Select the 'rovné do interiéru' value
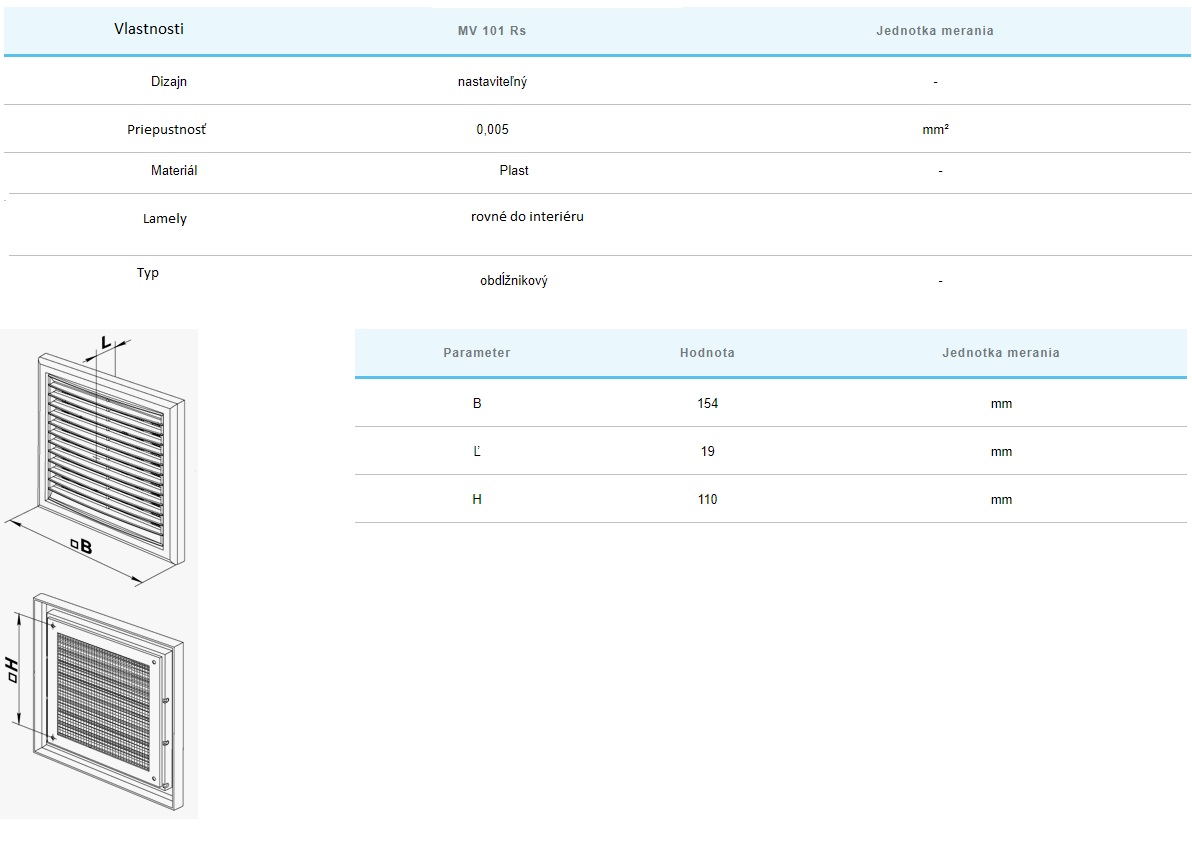The width and height of the screenshot is (1192, 864). click(x=527, y=217)
